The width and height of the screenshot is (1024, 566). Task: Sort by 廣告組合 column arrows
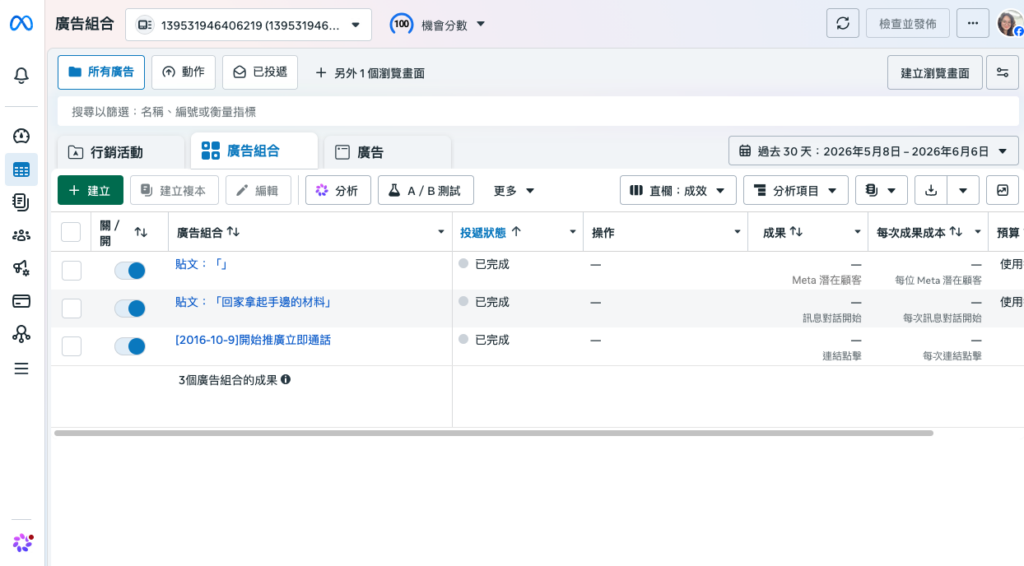(233, 232)
